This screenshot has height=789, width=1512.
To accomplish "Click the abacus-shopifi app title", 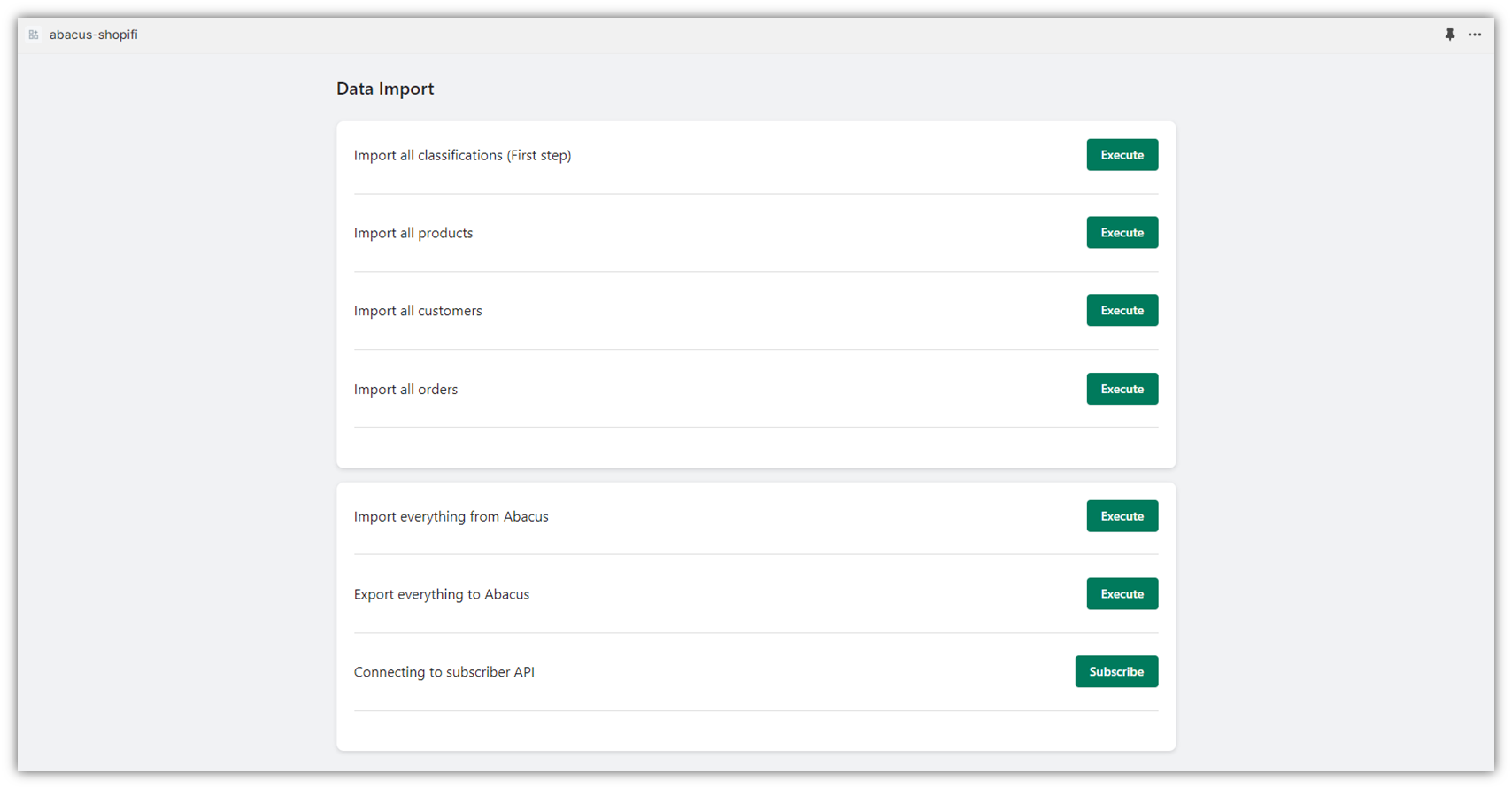I will 93,35.
